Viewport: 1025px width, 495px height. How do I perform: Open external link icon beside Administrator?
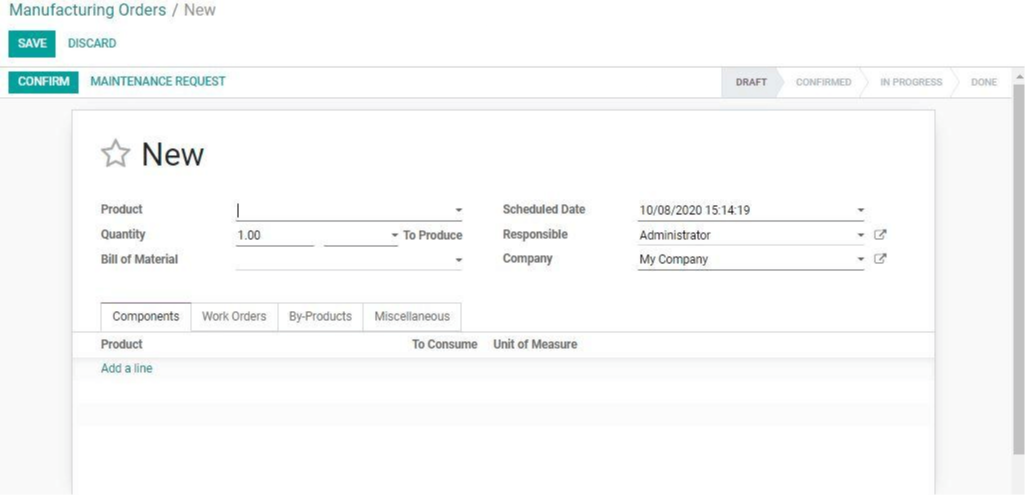(880, 235)
